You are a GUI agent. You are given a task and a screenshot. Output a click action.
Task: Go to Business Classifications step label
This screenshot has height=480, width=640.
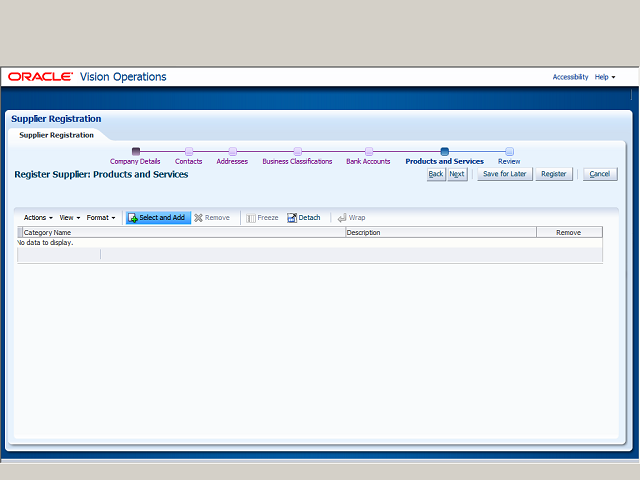297,161
